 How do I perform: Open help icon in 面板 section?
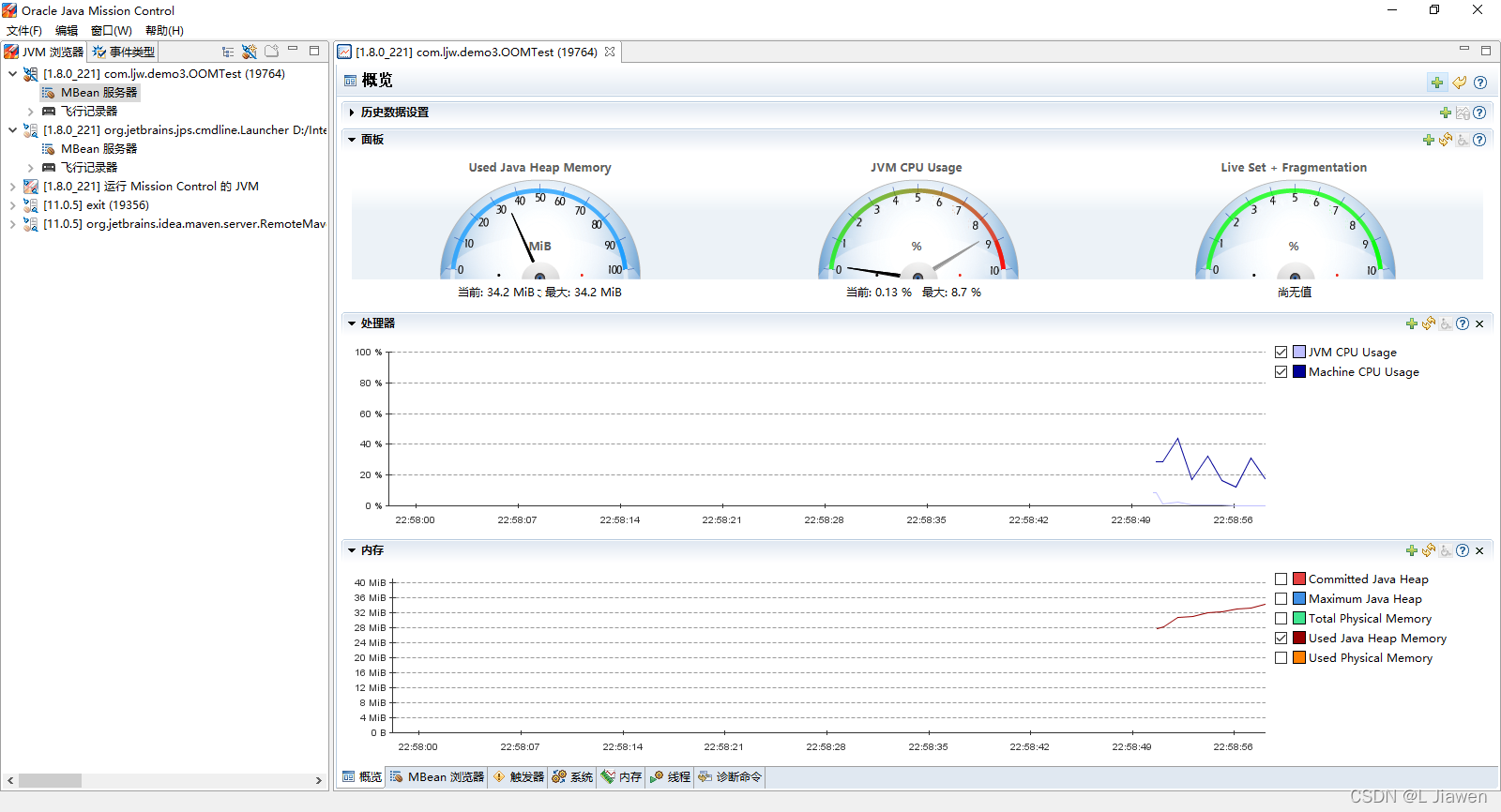pos(1479,140)
